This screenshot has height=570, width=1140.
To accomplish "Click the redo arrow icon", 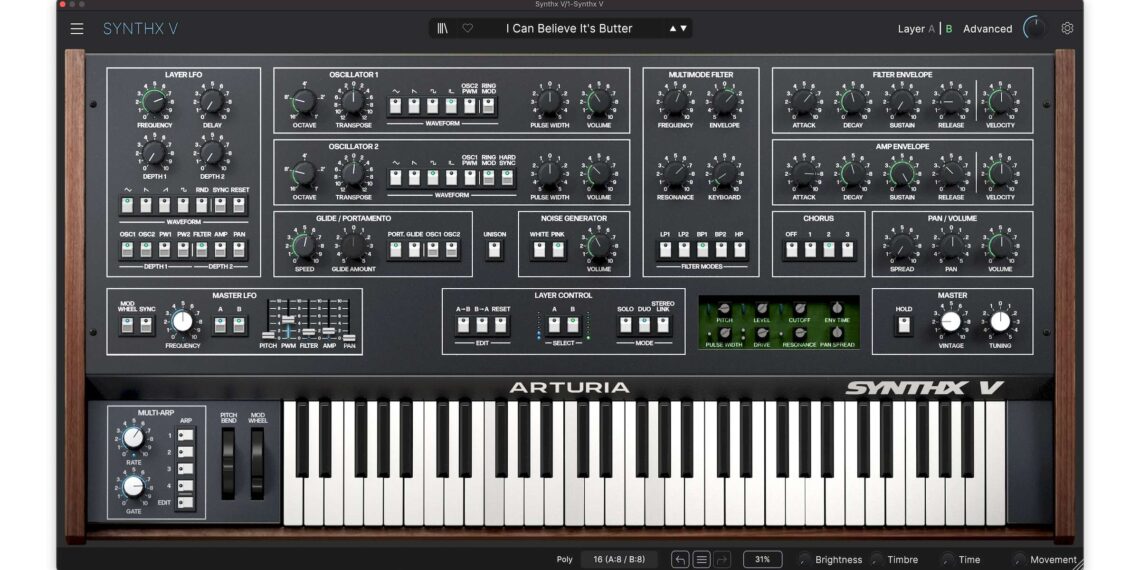I will tap(722, 559).
